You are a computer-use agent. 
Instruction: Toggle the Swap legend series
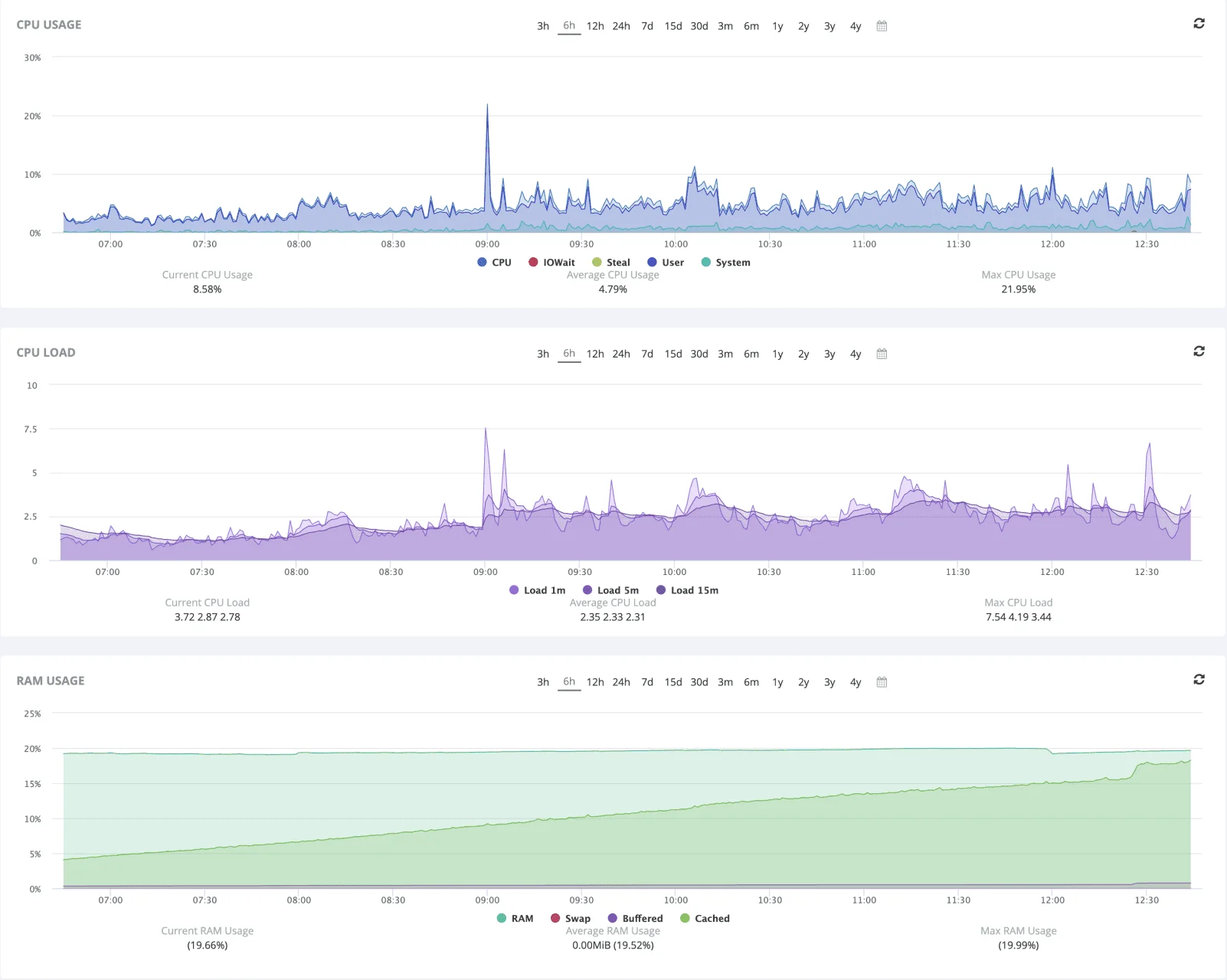click(x=571, y=918)
